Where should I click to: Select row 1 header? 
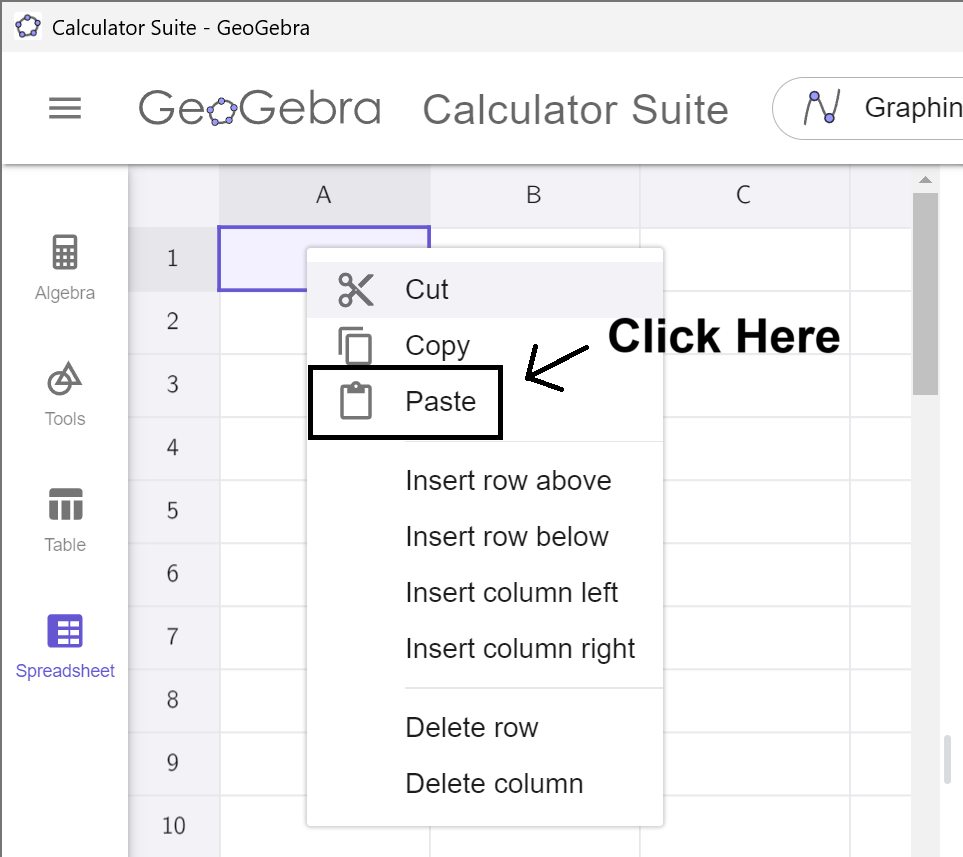click(x=173, y=258)
